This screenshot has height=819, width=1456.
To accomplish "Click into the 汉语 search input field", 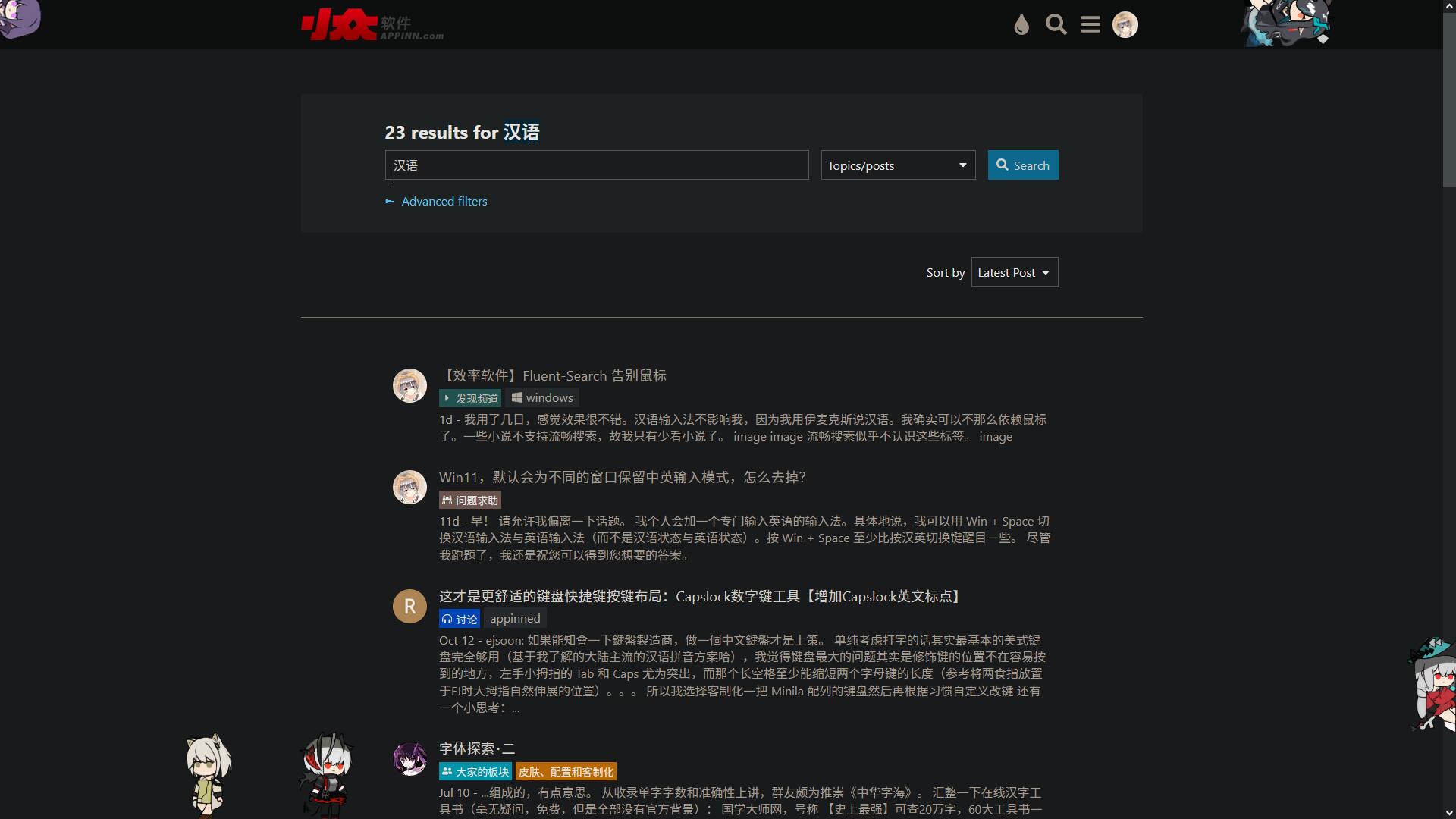I will 597,165.
